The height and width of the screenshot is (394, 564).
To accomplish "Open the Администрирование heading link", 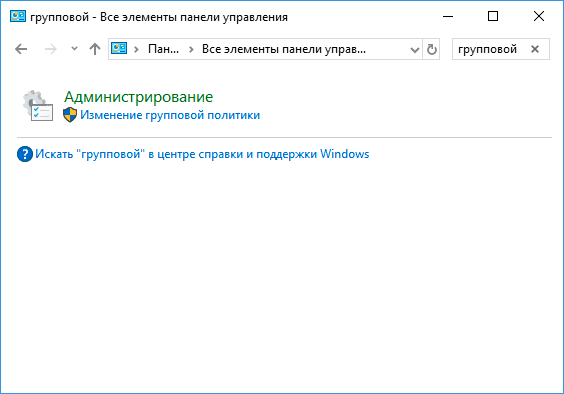I will [138, 96].
